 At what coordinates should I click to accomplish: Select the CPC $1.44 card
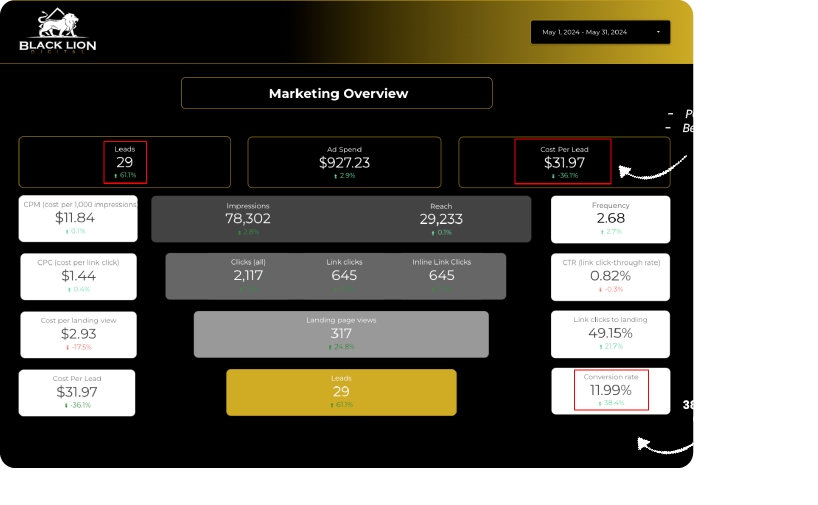pos(78,276)
